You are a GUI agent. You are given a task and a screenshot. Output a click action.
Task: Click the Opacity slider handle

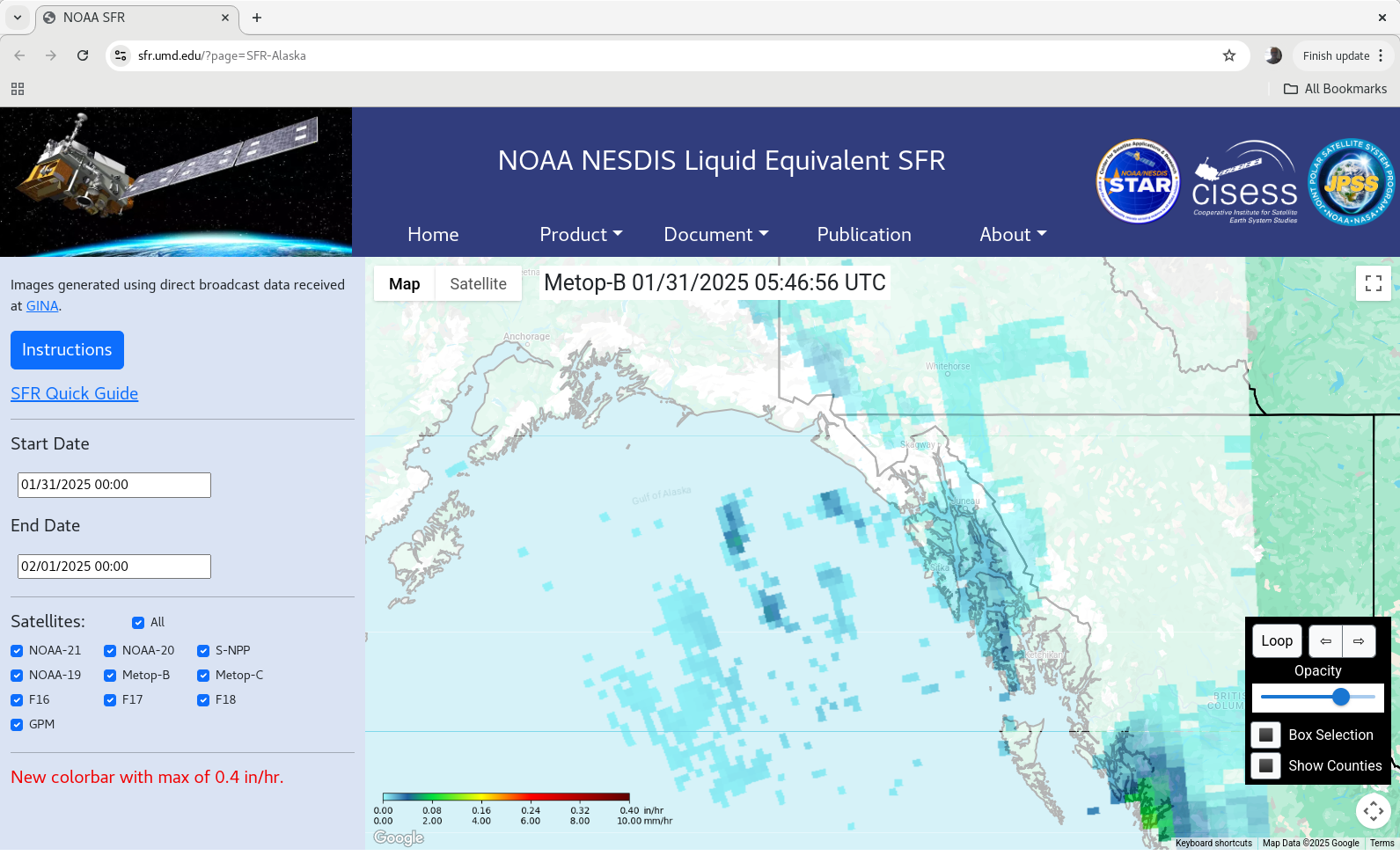[x=1341, y=697]
